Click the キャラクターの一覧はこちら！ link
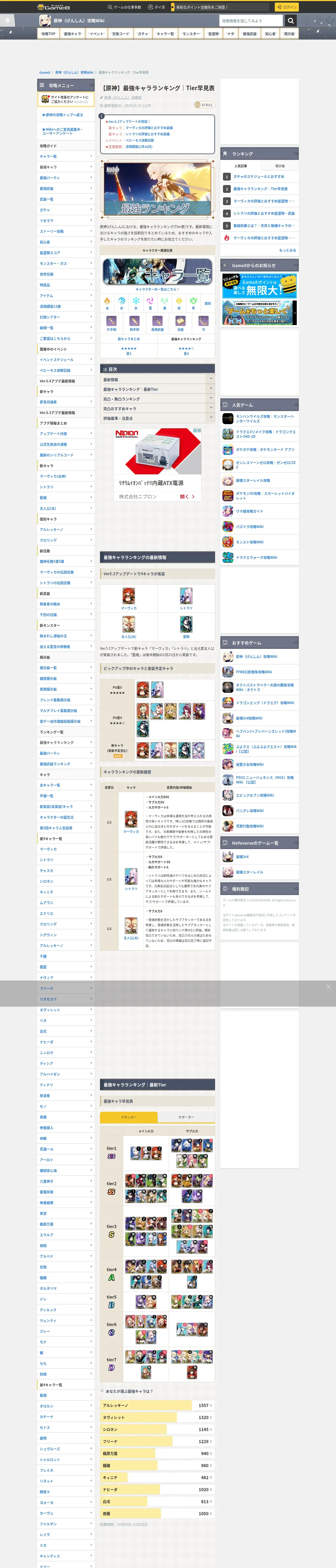The image size is (336, 1568). coord(157,289)
